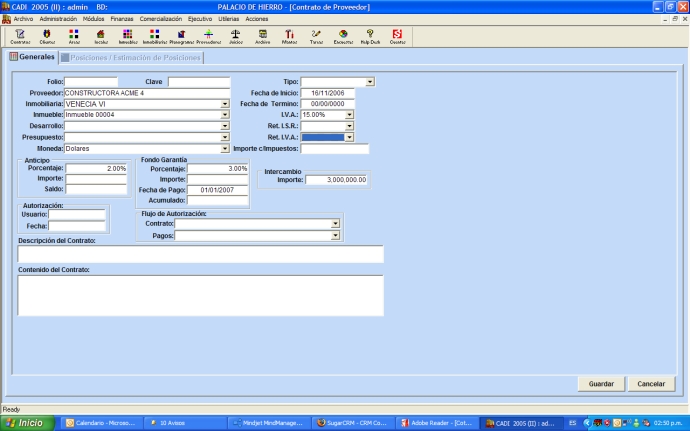Click the Archivo toolbar icon
Image resolution: width=690 pixels, height=431 pixels.
click(262, 36)
